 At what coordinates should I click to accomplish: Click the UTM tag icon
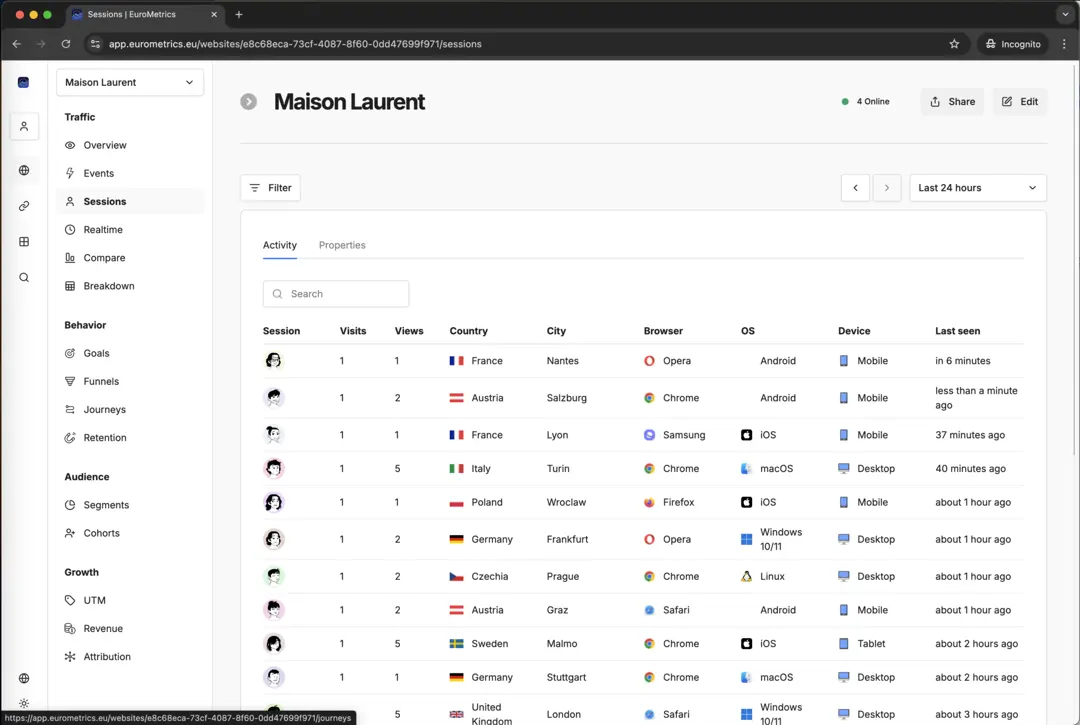[70, 600]
